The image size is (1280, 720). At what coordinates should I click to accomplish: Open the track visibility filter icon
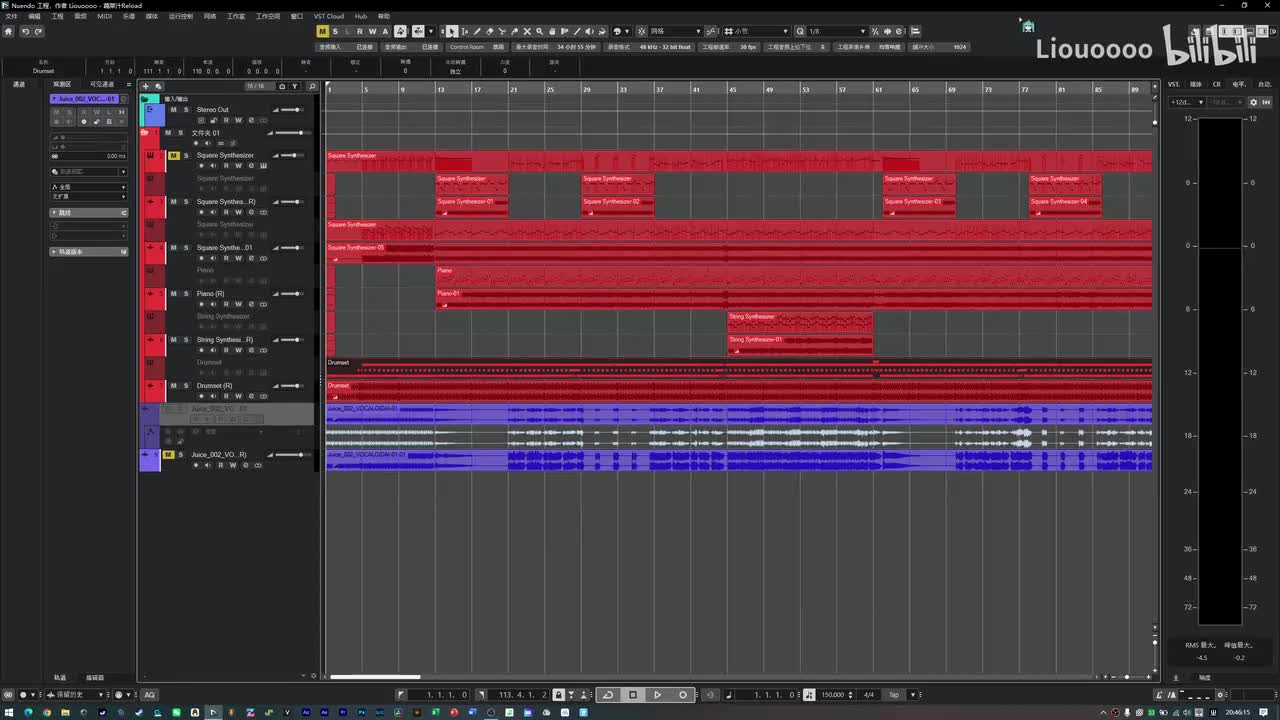pyautogui.click(x=295, y=87)
